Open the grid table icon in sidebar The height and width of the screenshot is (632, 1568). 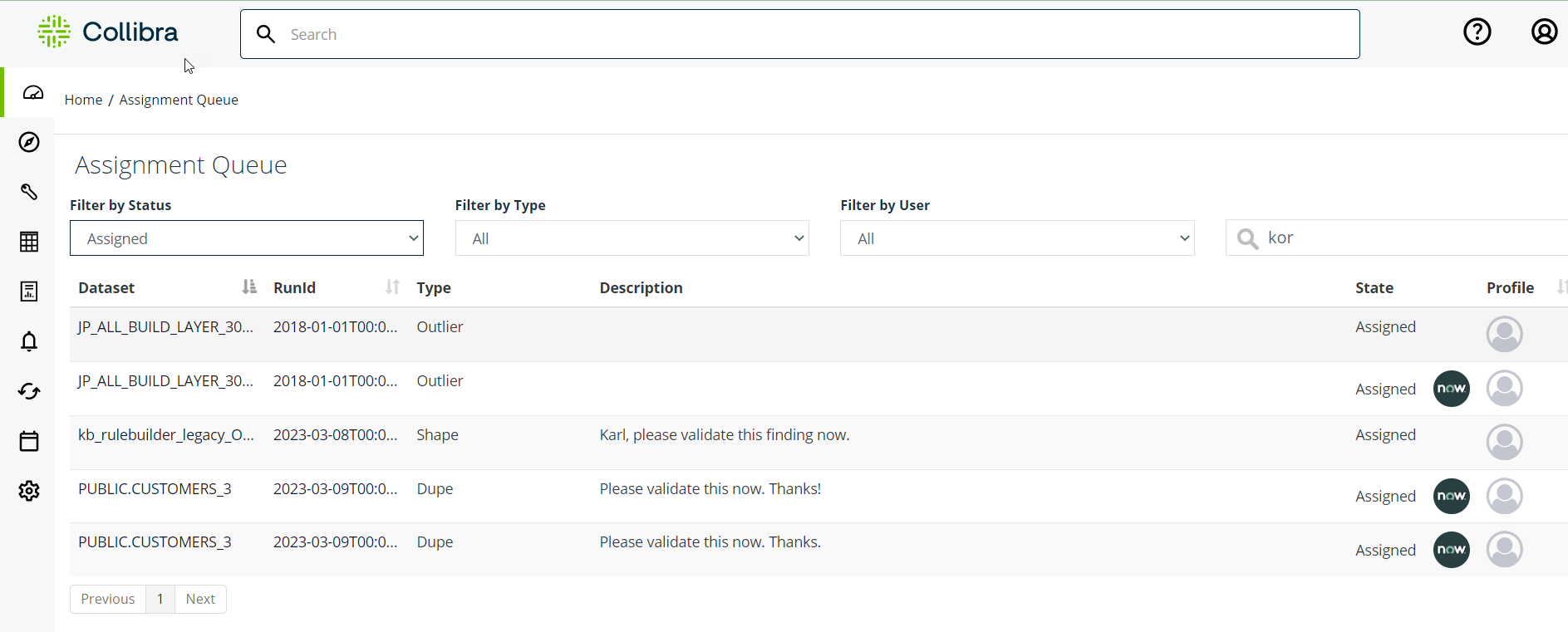[x=29, y=242]
